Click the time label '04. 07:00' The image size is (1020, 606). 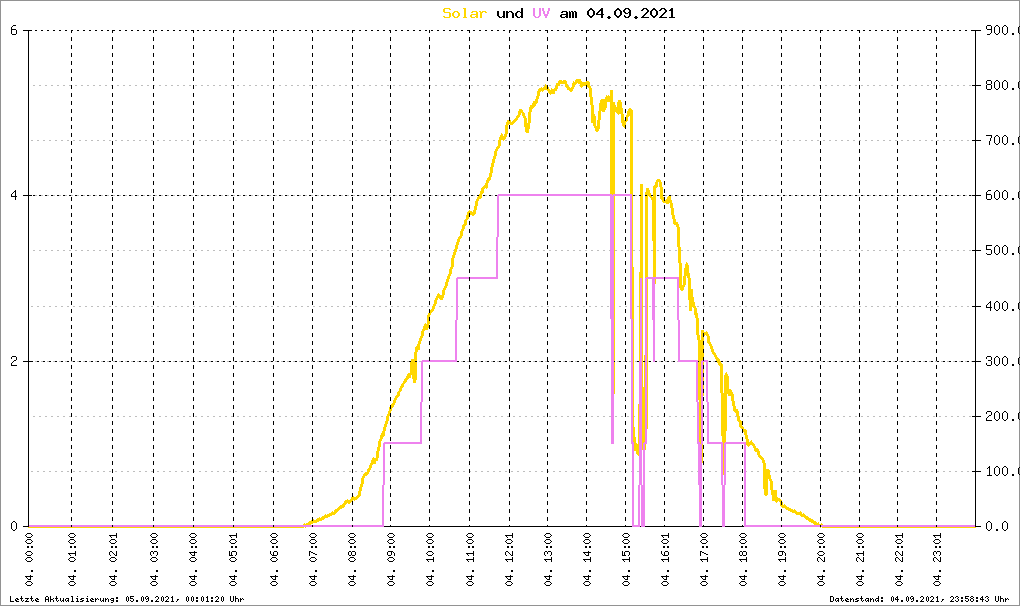click(312, 560)
